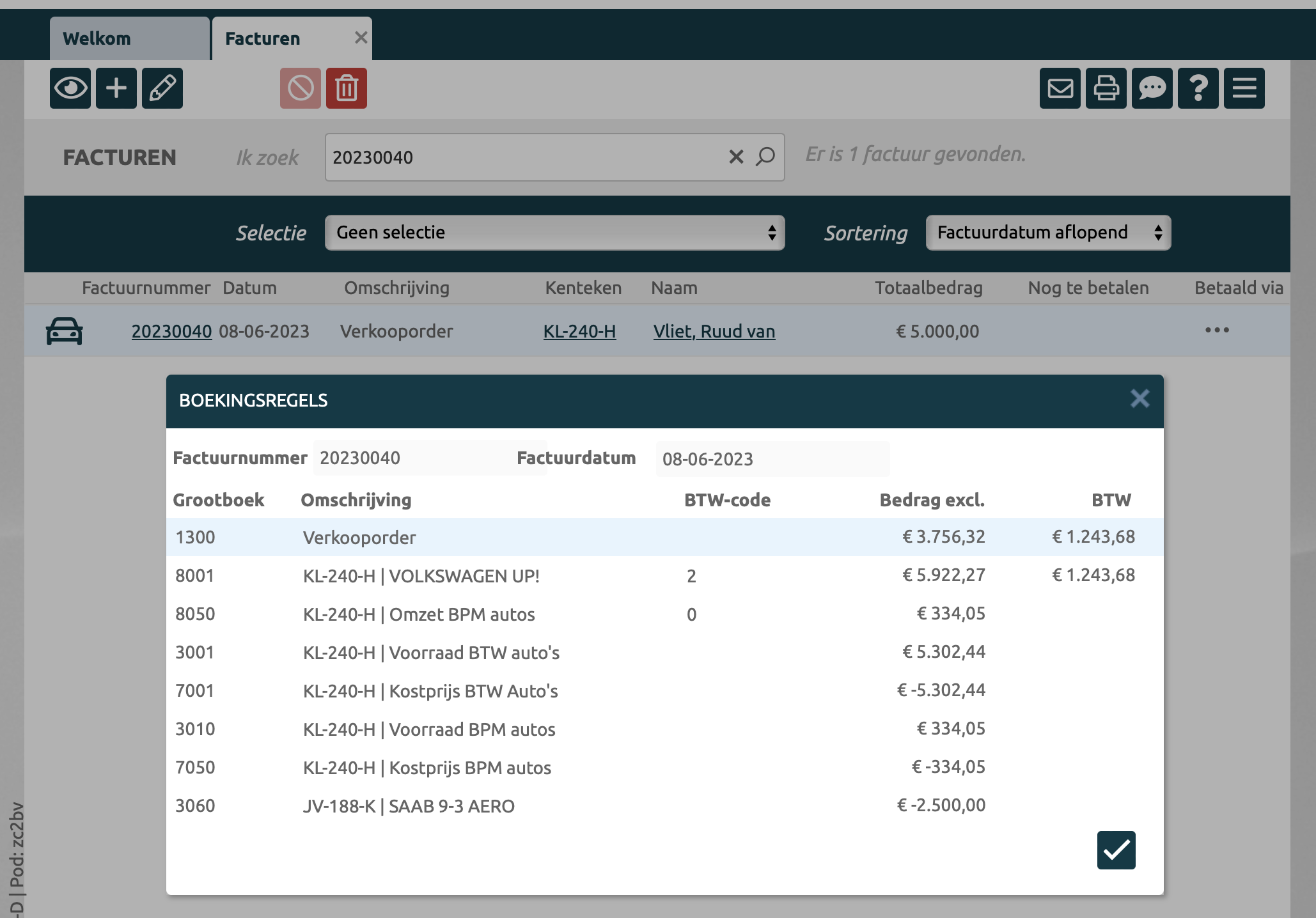Click the car icon on invoice row

(64, 331)
